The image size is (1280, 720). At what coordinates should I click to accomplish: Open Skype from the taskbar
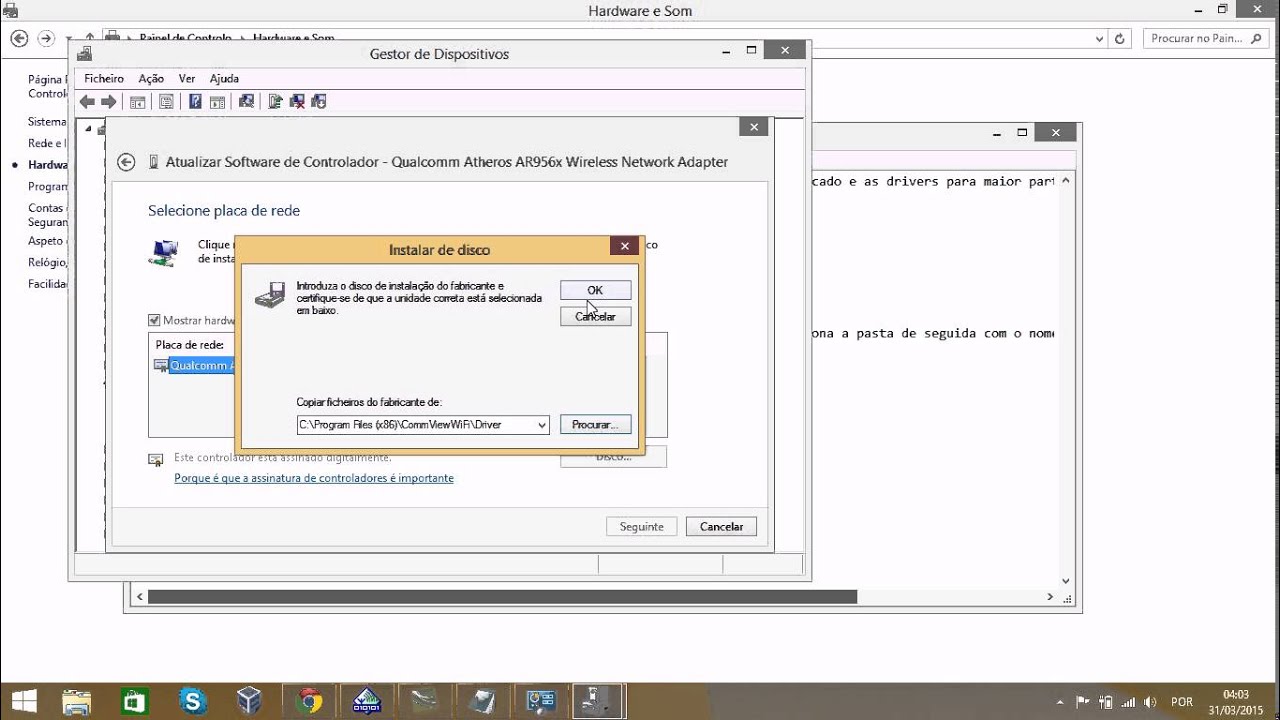[192, 701]
